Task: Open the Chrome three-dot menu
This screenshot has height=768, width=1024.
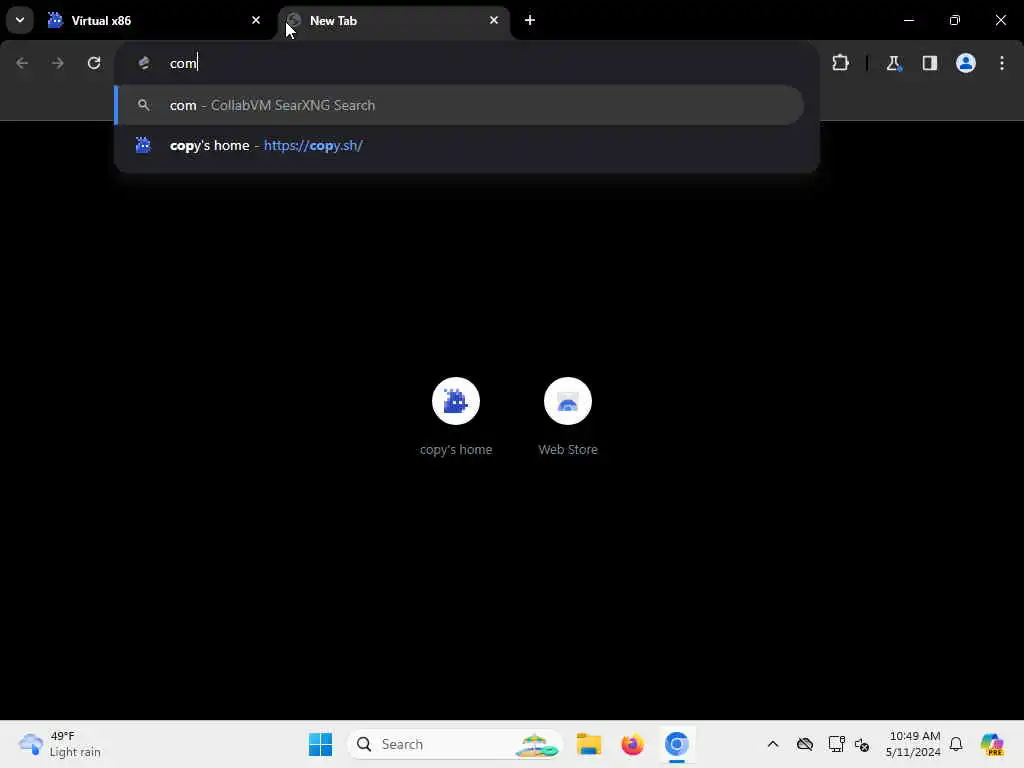Action: click(x=1002, y=63)
